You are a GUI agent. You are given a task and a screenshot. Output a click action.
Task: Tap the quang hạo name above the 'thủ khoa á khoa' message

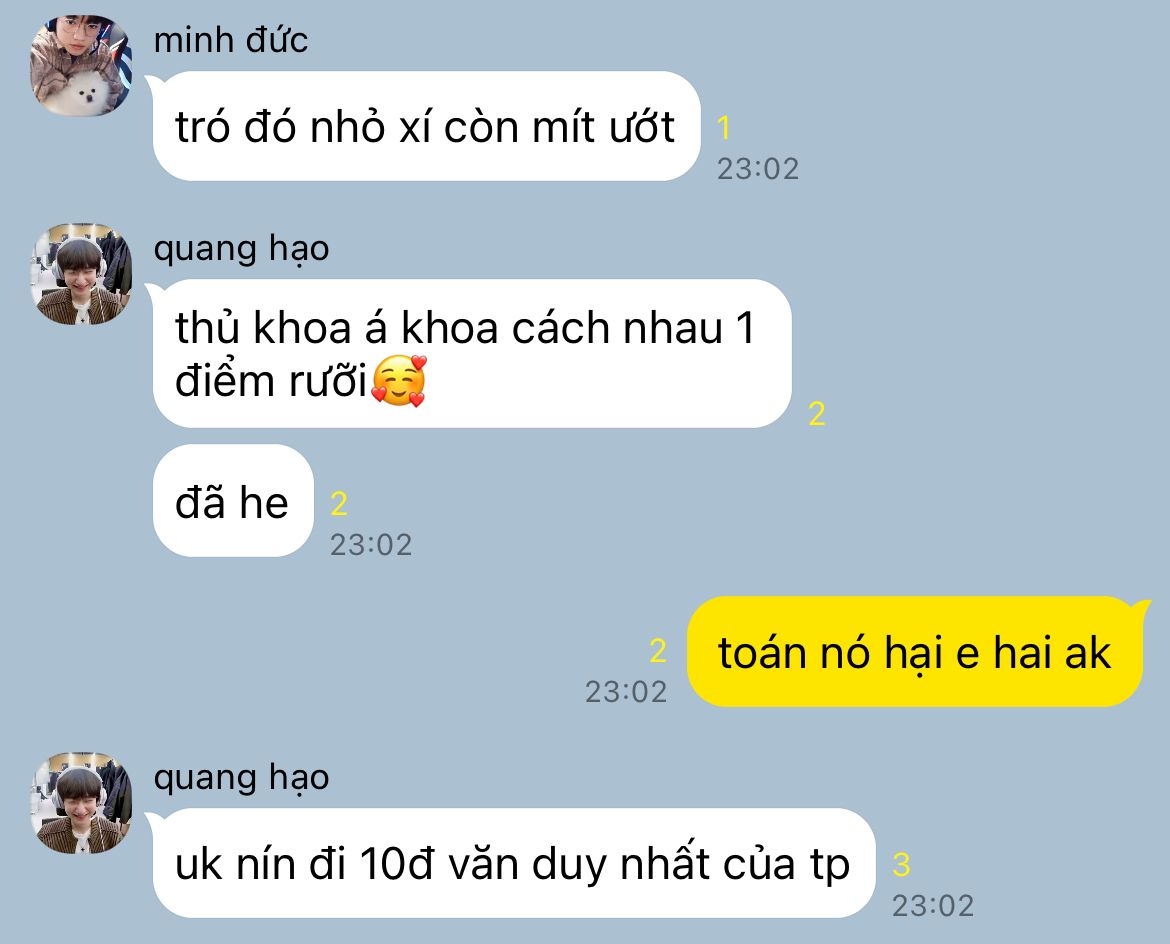coord(241,248)
